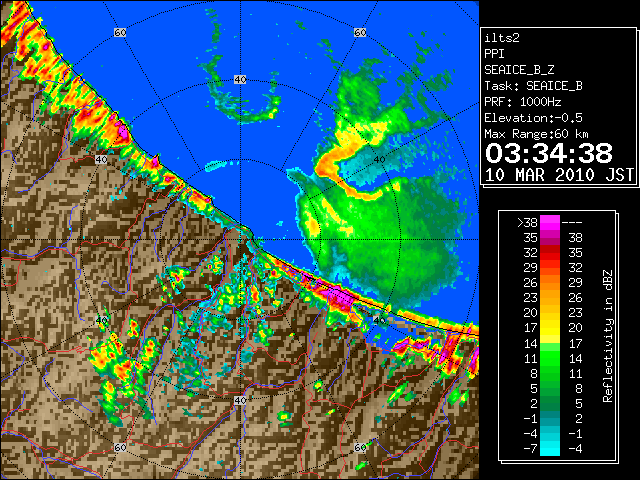Screen dimensions: 640x480
Task: Click the '-4' value in legend's right column
Action: click(575, 449)
